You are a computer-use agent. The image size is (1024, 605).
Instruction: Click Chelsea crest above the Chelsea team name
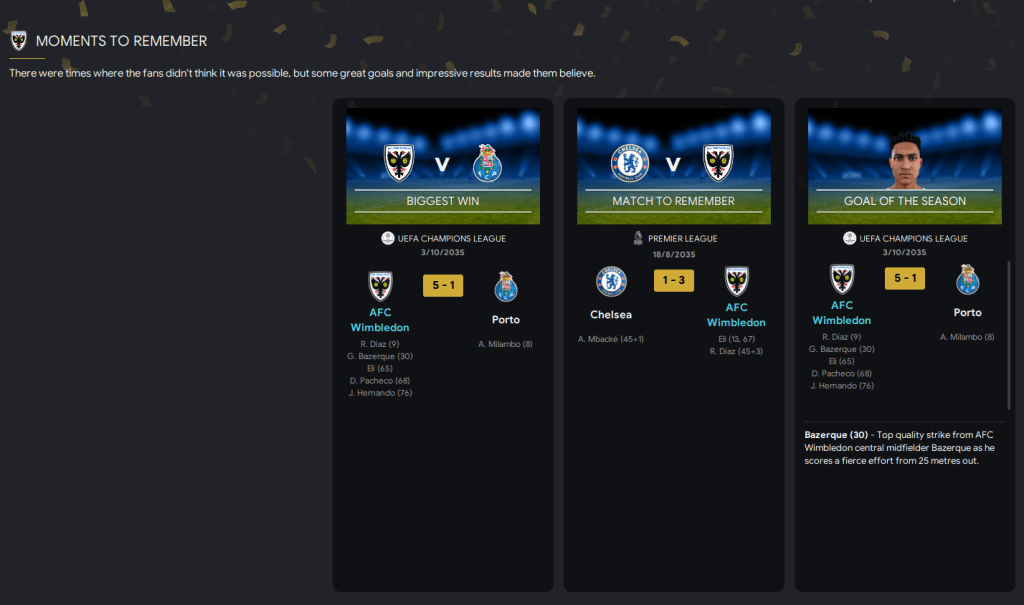[611, 282]
